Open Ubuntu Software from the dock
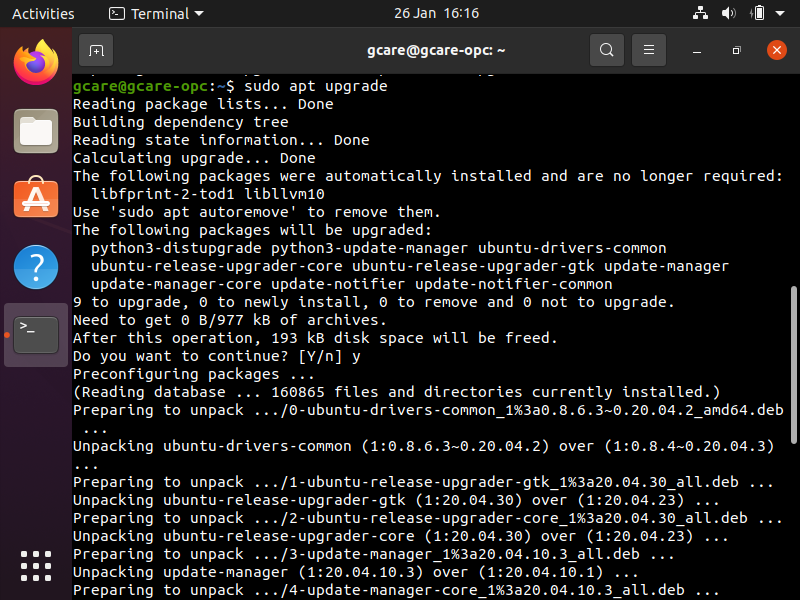This screenshot has width=800, height=600. [36, 197]
